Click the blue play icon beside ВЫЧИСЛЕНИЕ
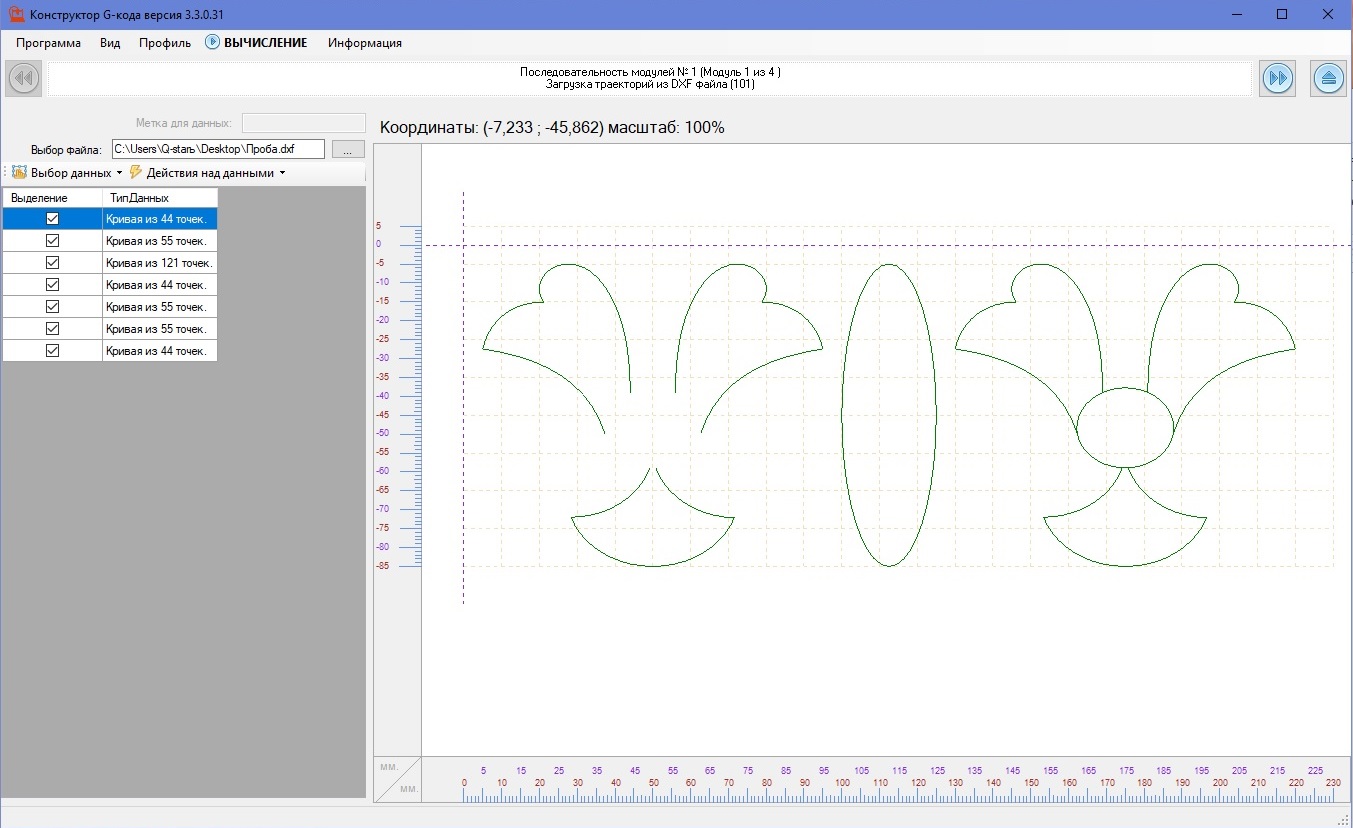 [212, 42]
